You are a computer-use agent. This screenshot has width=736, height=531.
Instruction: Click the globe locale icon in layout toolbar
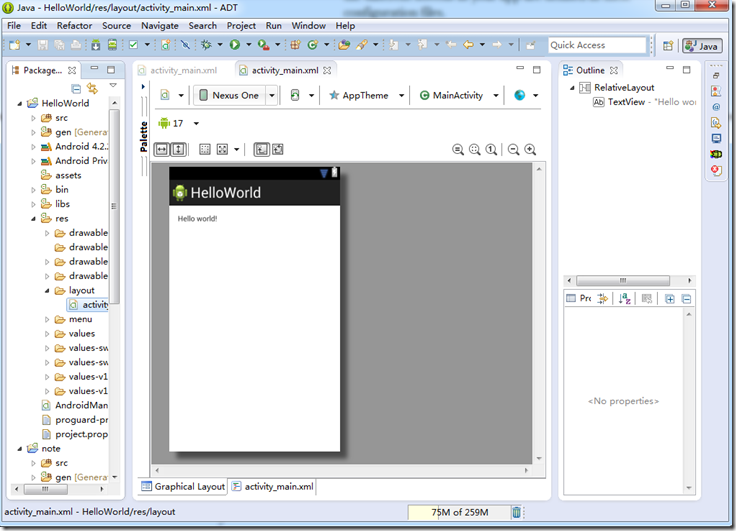coord(520,95)
